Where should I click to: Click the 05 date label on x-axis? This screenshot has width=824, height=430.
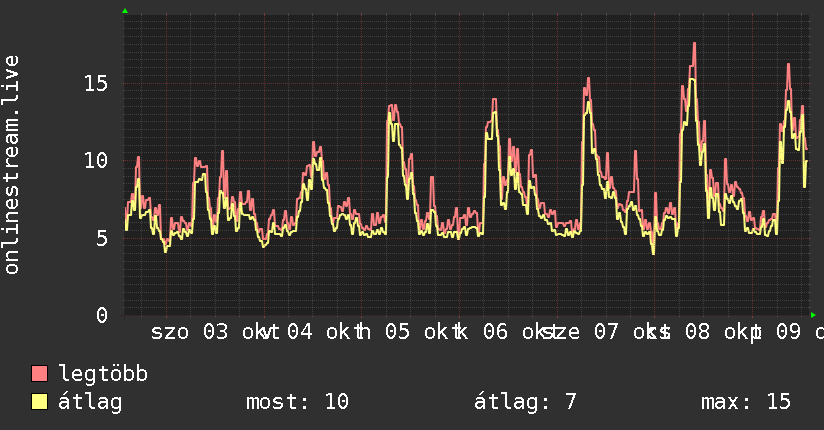click(x=397, y=332)
